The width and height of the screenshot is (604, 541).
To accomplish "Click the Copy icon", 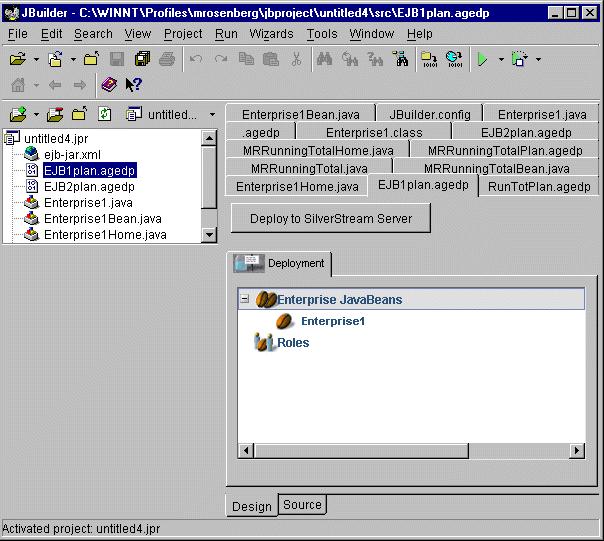I will coord(246,59).
